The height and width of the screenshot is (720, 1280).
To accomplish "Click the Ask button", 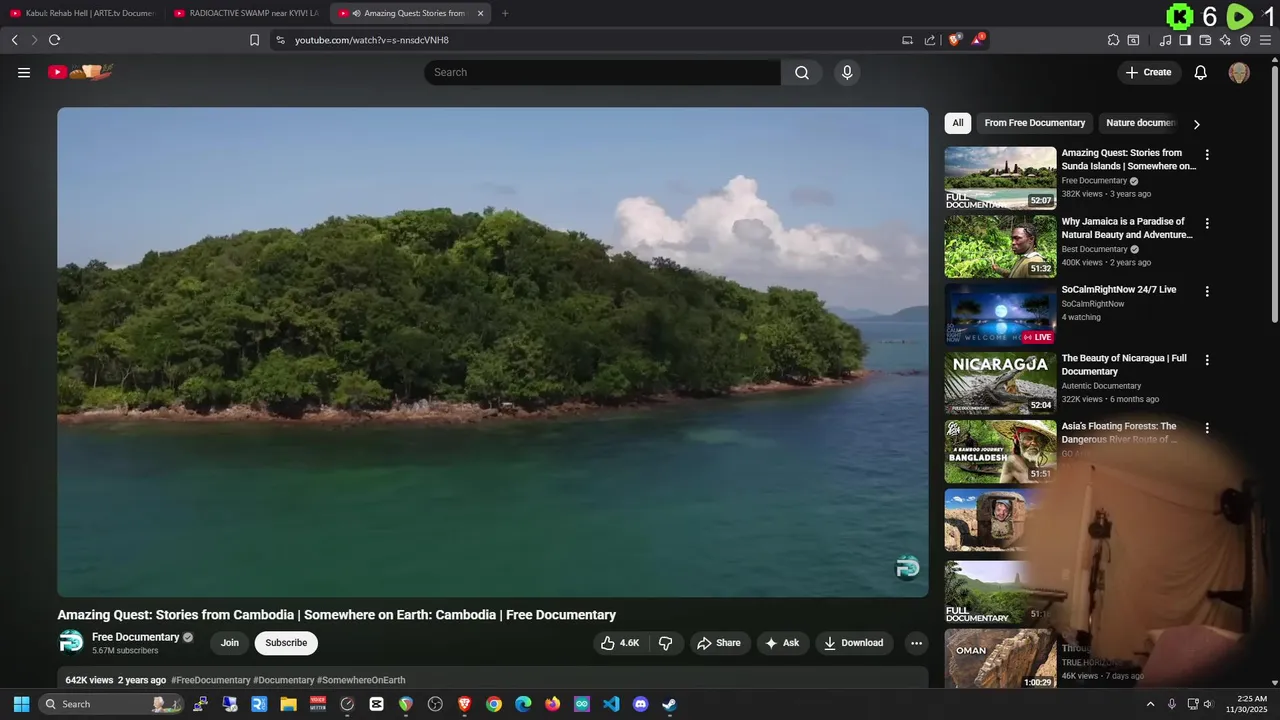I will (783, 643).
